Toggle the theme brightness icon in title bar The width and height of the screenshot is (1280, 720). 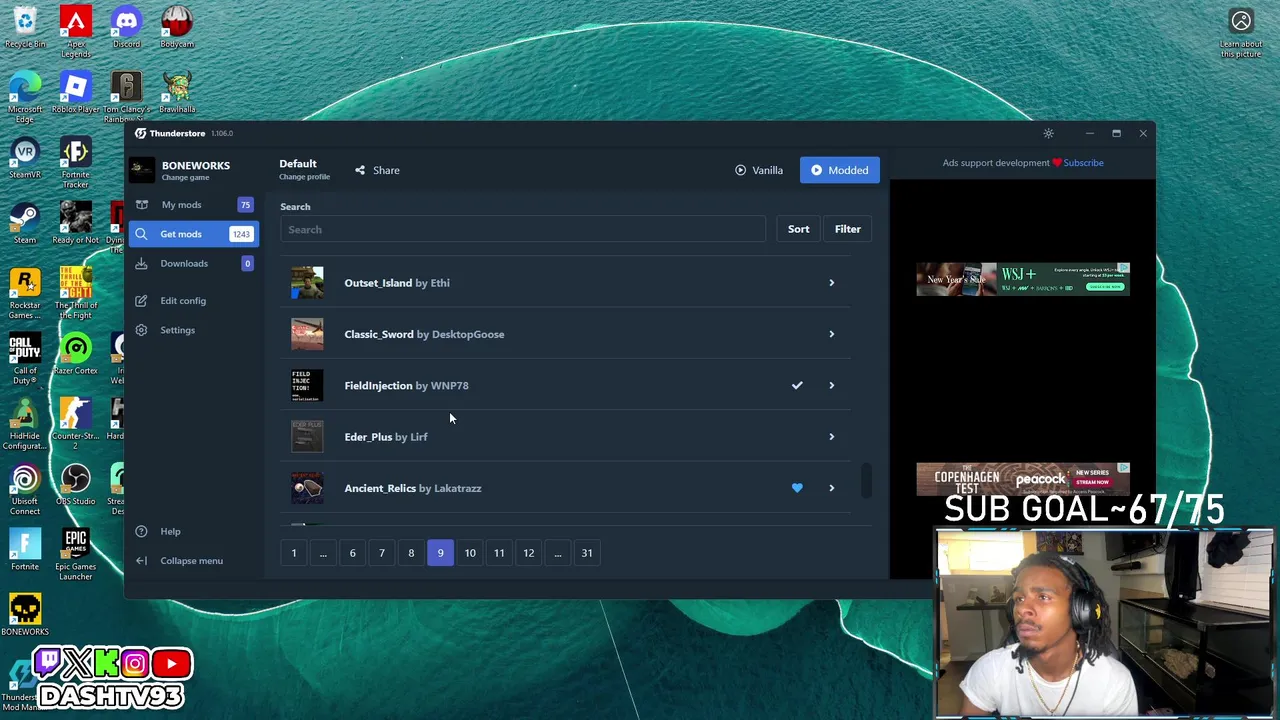(x=1048, y=133)
